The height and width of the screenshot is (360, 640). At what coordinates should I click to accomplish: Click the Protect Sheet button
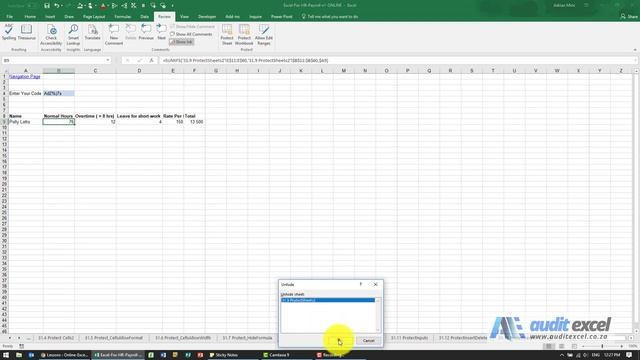(x=227, y=35)
